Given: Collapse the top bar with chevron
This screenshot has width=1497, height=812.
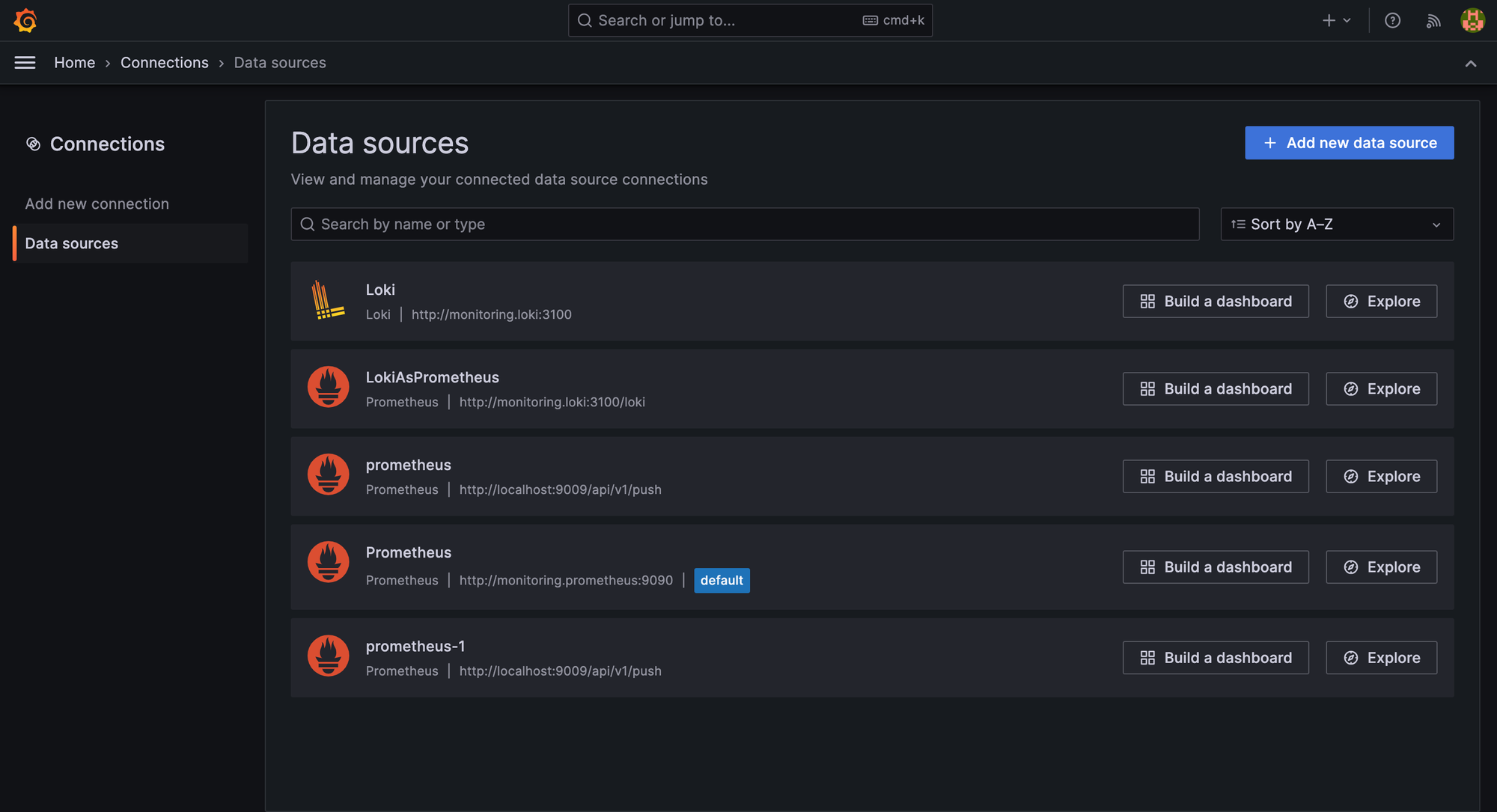Looking at the screenshot, I should point(1470,64).
